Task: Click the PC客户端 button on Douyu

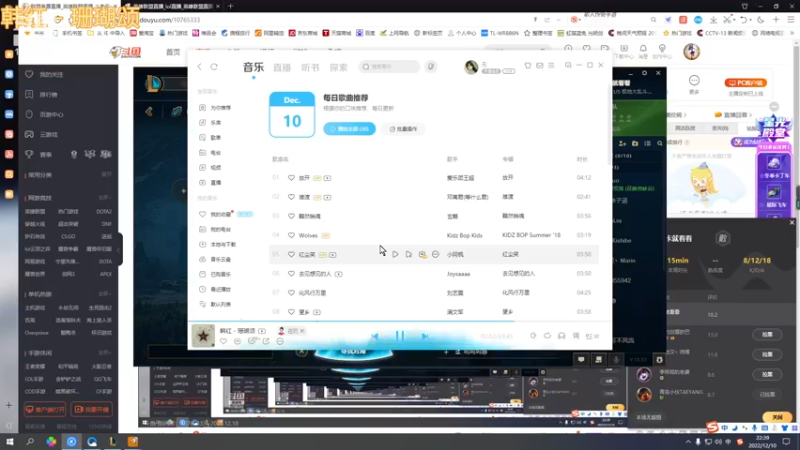Action: tap(745, 83)
